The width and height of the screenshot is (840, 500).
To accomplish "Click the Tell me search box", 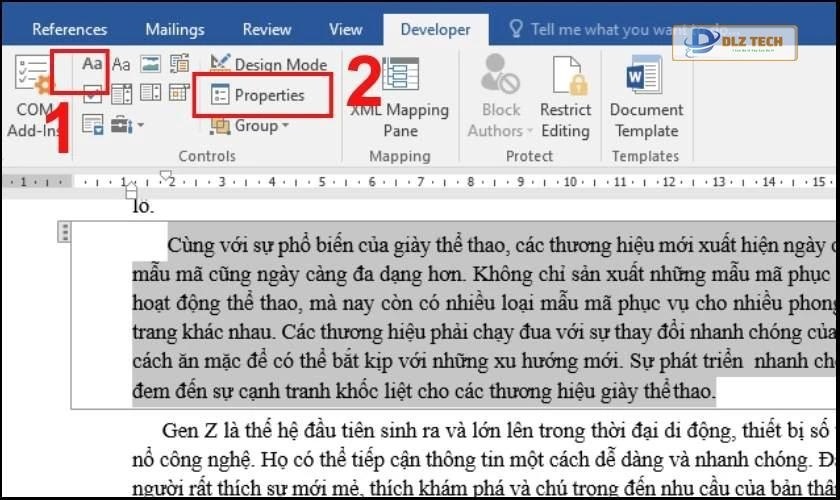I will [x=590, y=29].
